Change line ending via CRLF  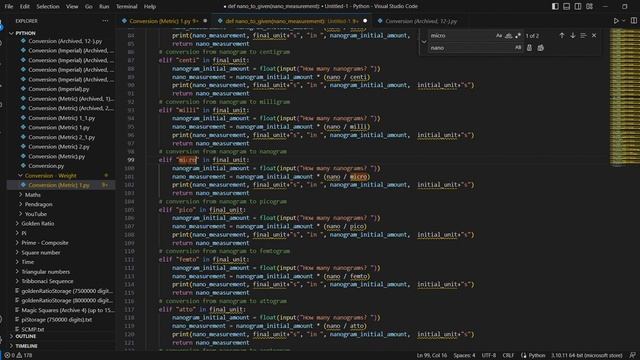click(508, 355)
